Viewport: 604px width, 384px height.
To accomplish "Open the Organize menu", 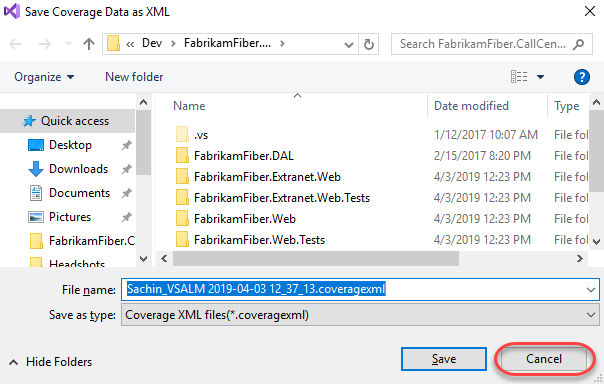I will pos(44,77).
